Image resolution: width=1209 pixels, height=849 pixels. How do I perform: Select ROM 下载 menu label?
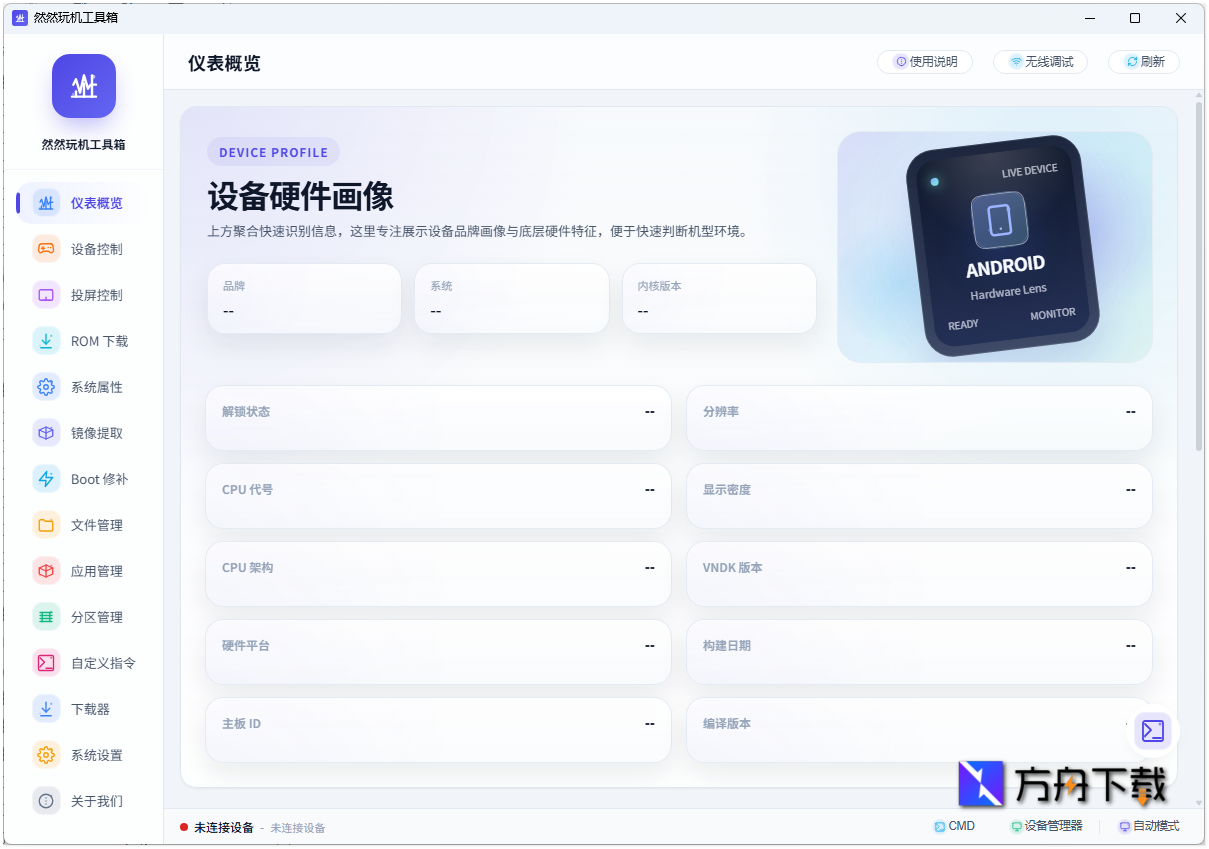(100, 341)
